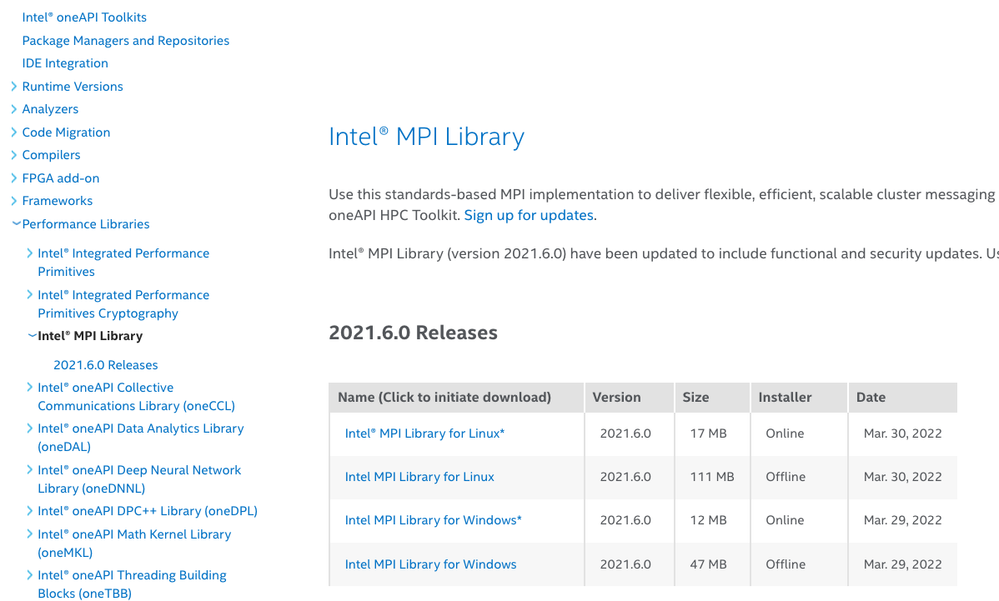Expand the Analyzers section chevron
The width and height of the screenshot is (999, 601).
[14, 109]
